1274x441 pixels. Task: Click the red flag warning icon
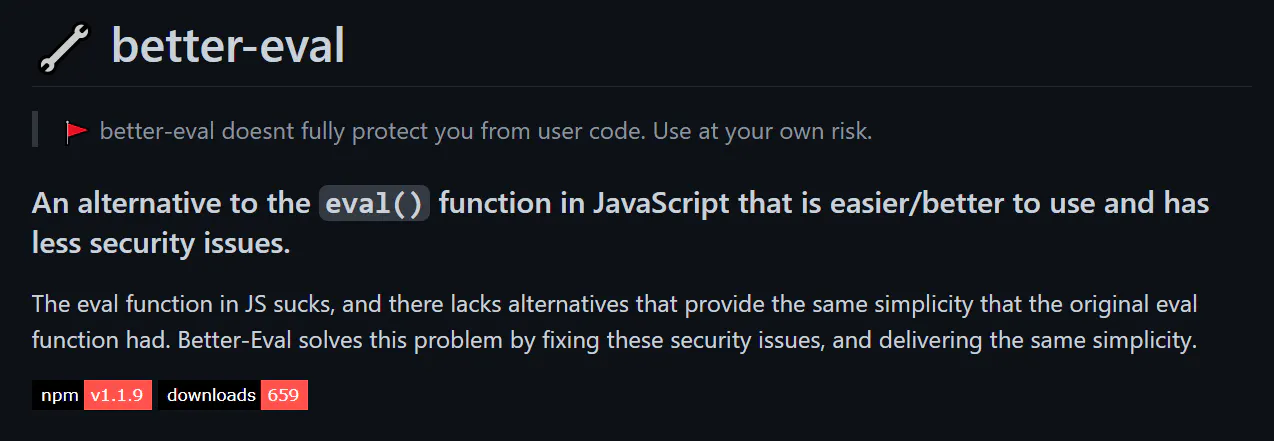77,131
